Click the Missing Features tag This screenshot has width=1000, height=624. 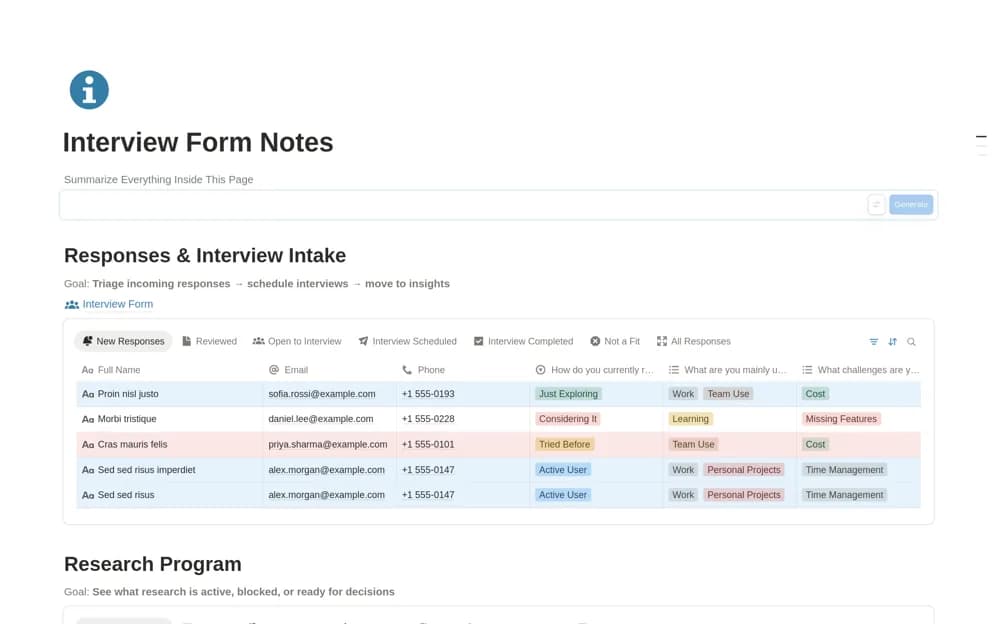[x=841, y=419]
